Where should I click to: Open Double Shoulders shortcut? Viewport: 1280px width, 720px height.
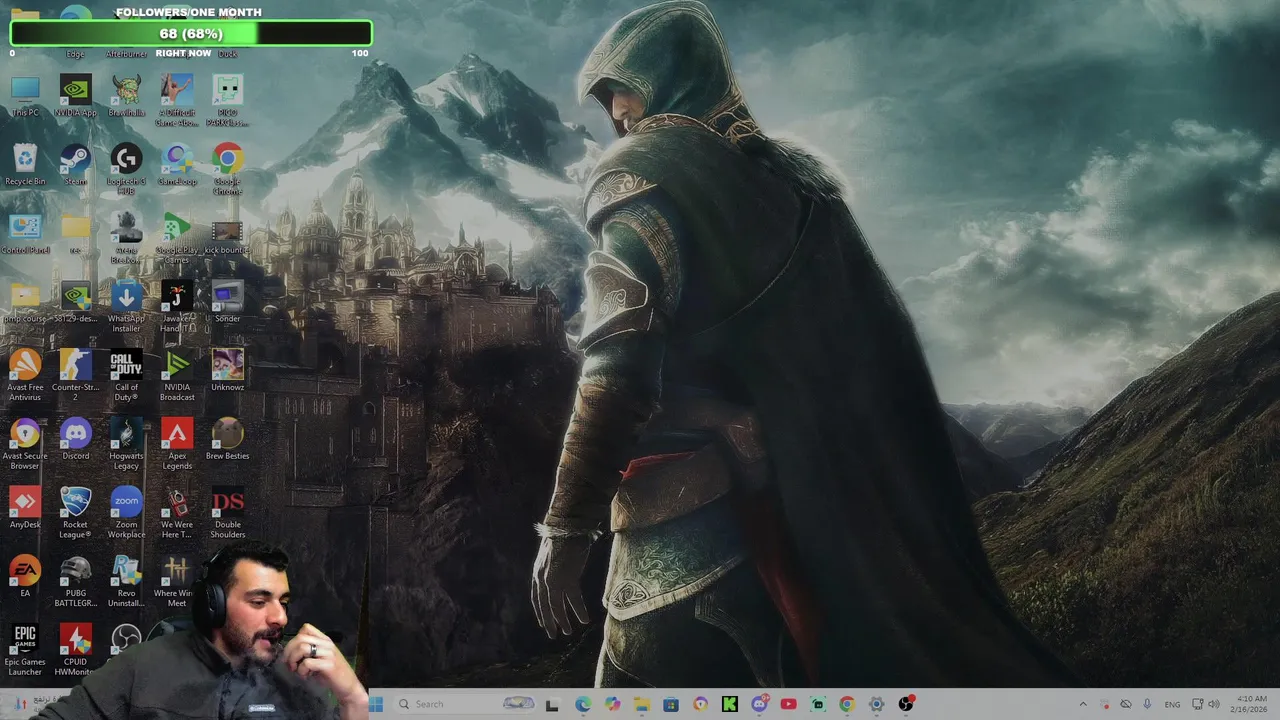click(x=227, y=513)
